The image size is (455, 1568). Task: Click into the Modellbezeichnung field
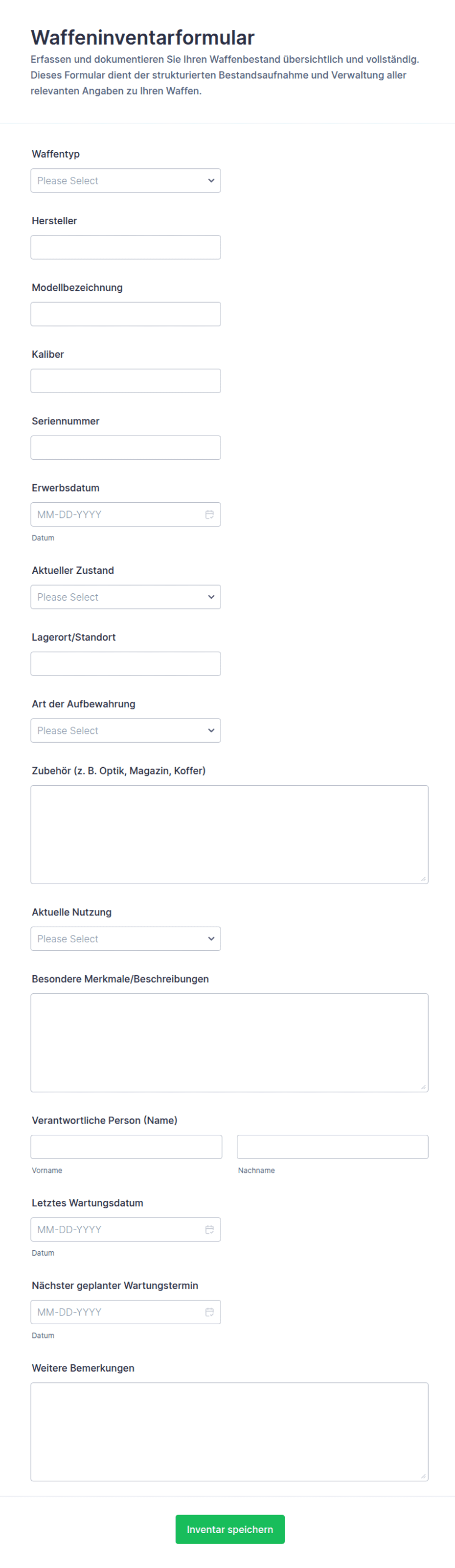(x=126, y=314)
